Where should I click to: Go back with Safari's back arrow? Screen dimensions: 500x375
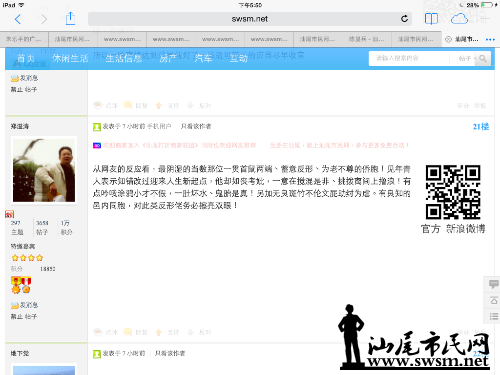[x=18, y=19]
